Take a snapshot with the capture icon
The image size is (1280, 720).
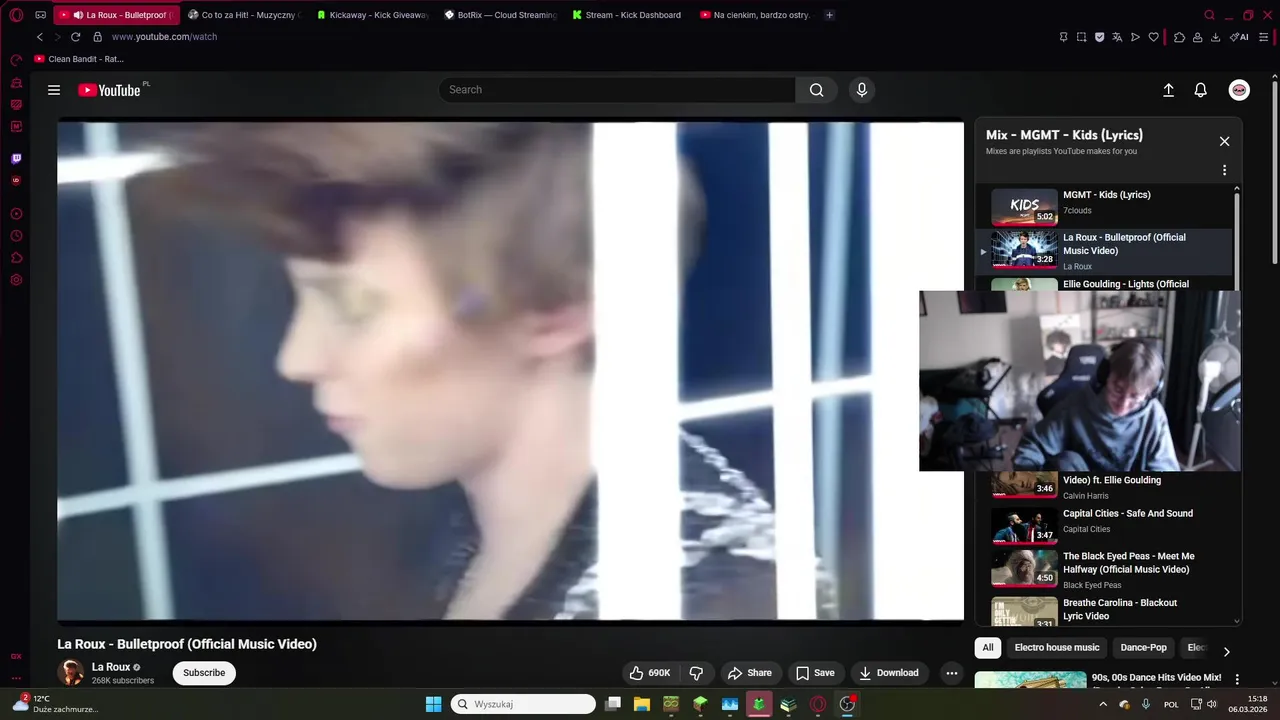[x=1081, y=37]
